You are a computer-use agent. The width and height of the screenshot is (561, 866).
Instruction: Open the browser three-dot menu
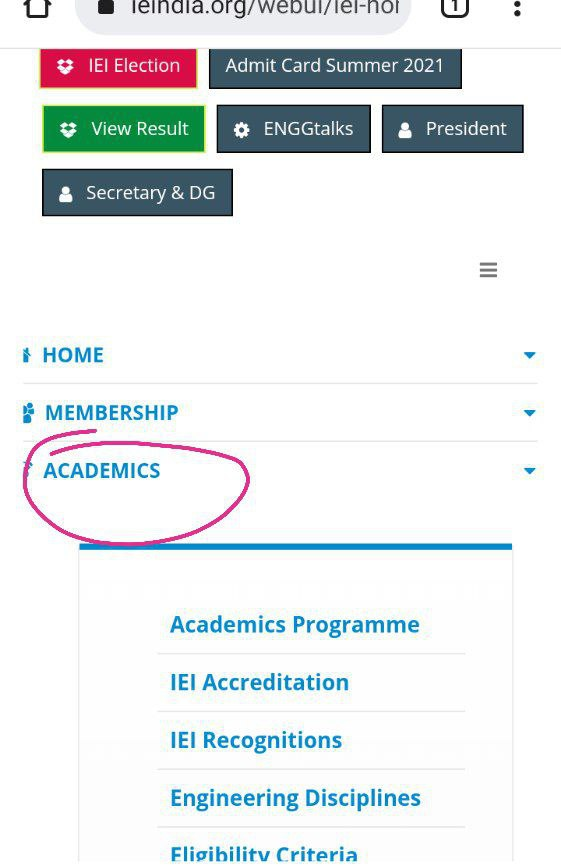tap(517, 8)
